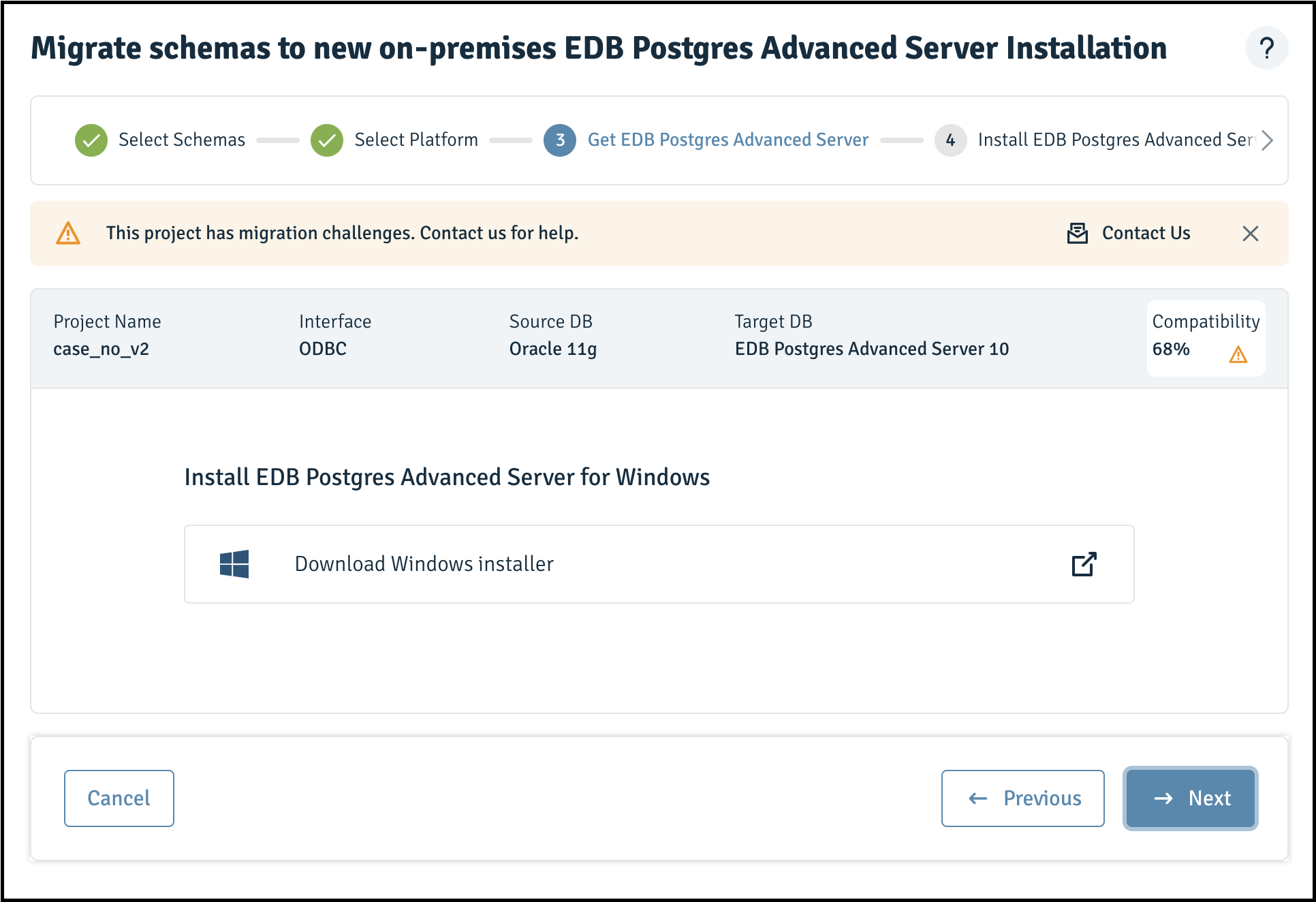Jump to step 4 numbered circle
Image resolution: width=1316 pixels, height=902 pixels.
pos(951,140)
